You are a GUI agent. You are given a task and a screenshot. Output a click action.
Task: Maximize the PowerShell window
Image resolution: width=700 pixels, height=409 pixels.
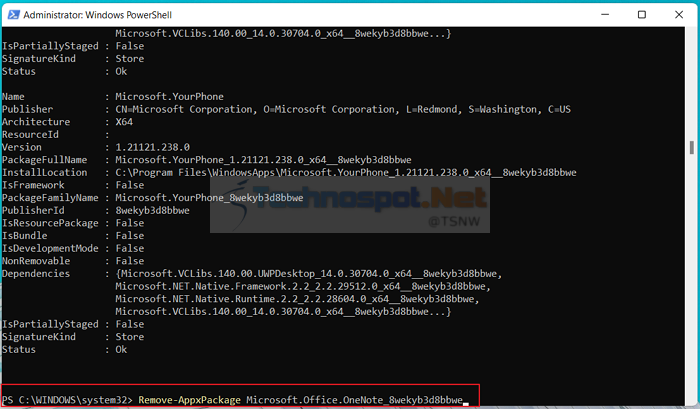pyautogui.click(x=642, y=15)
